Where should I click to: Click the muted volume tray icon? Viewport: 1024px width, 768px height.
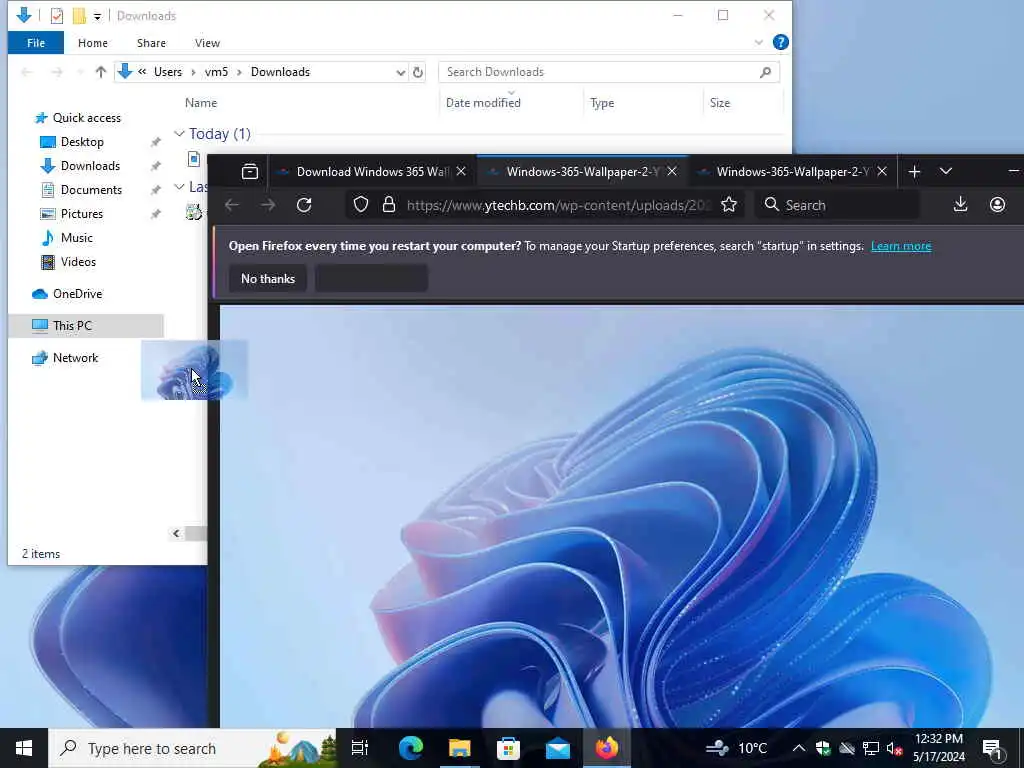(x=895, y=748)
